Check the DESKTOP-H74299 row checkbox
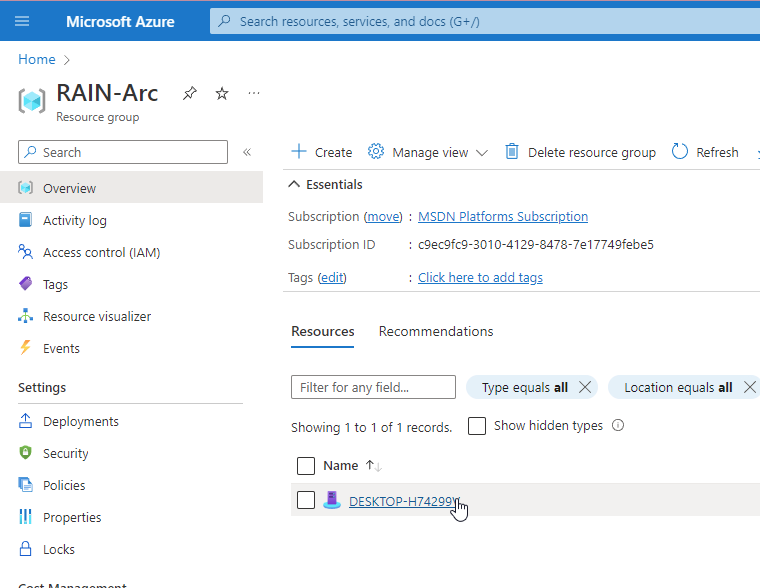The image size is (760, 588). click(x=306, y=500)
